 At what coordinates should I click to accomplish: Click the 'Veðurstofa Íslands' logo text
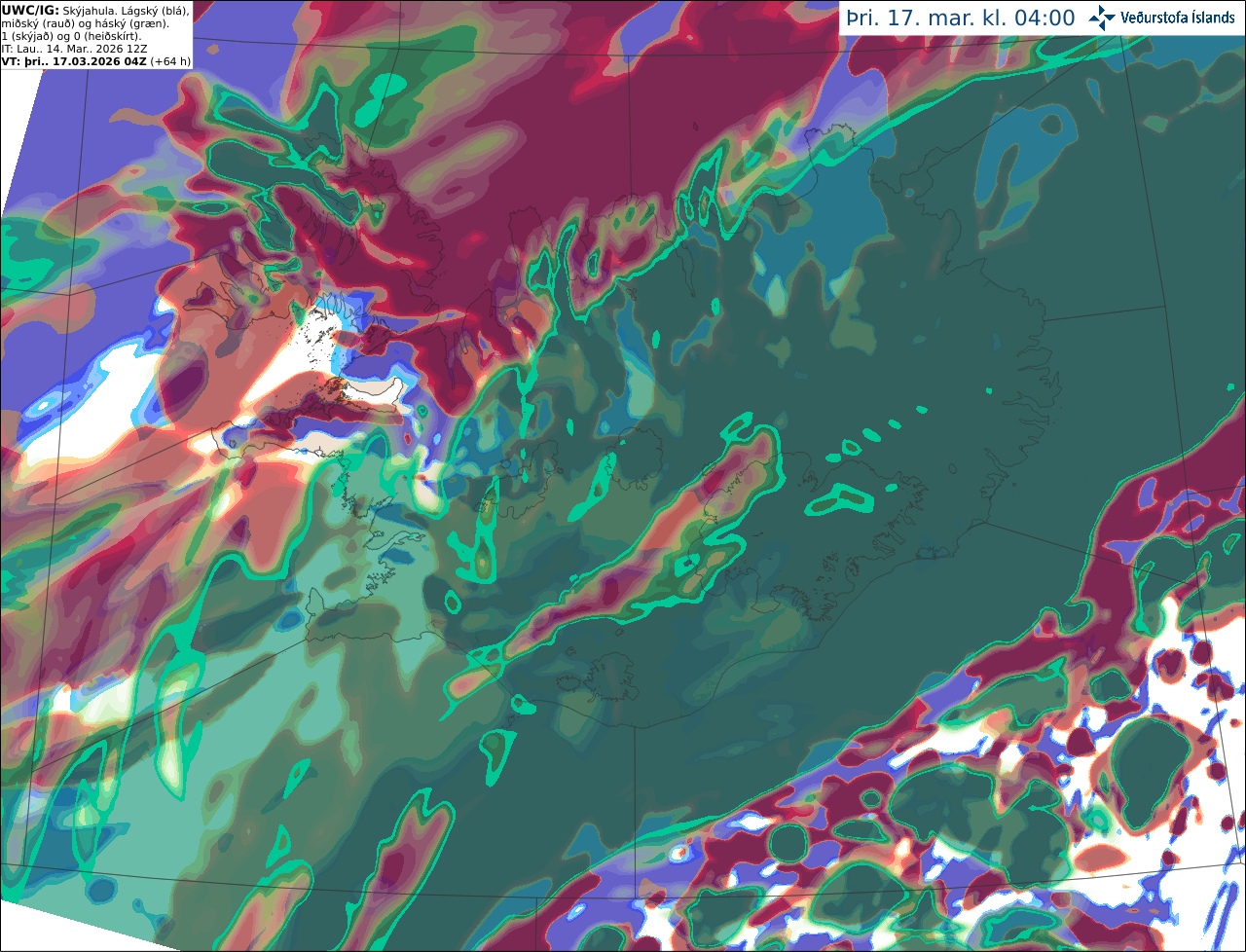(1178, 18)
